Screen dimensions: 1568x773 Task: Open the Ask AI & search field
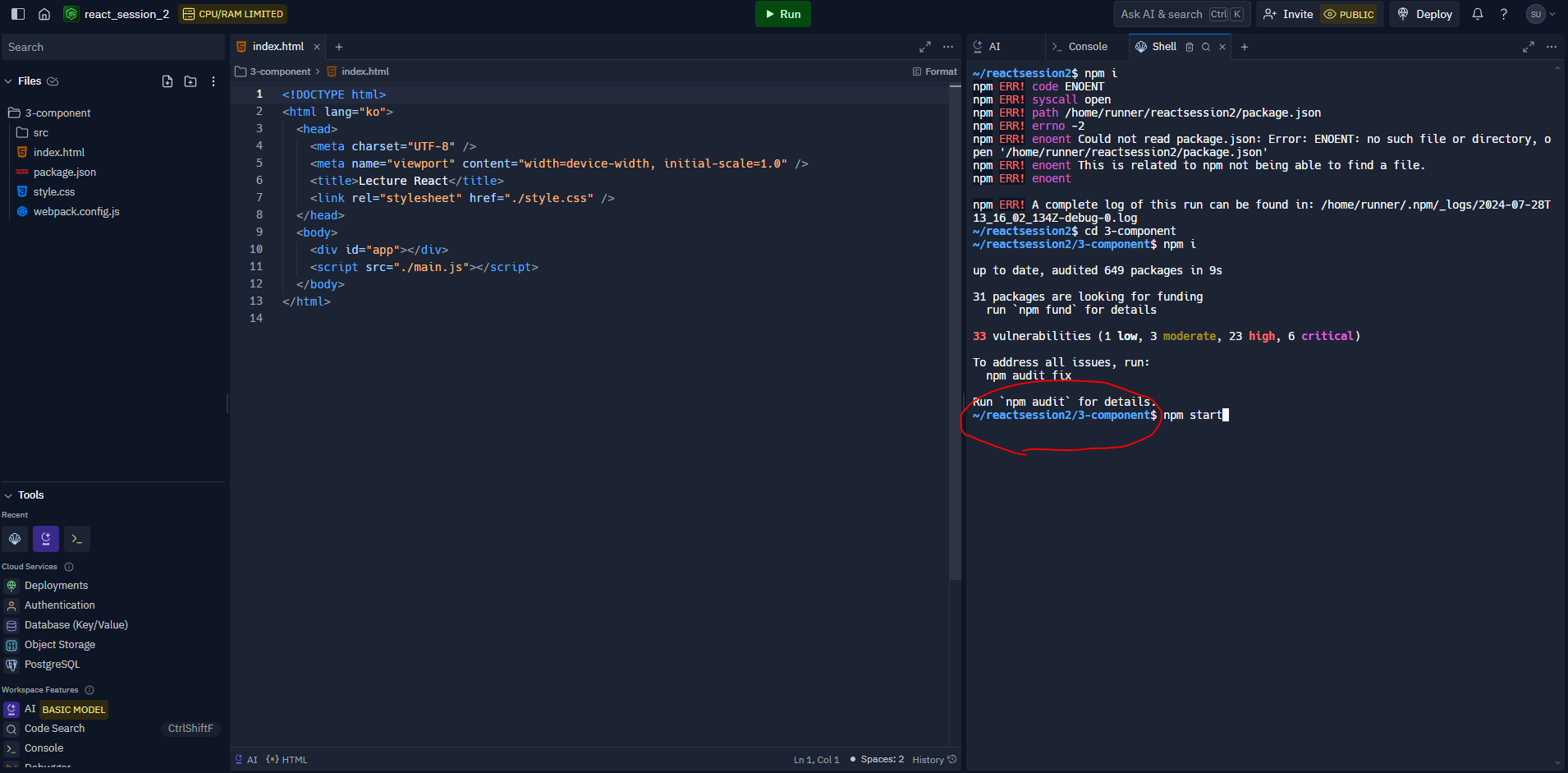pos(1182,14)
